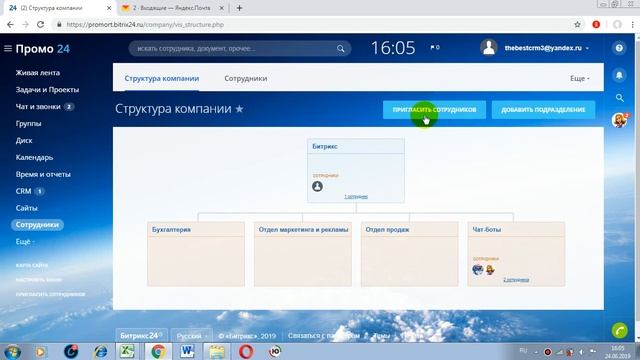This screenshot has height=360, width=640.
Task: Open the help question mark icon
Action: pos(619,48)
